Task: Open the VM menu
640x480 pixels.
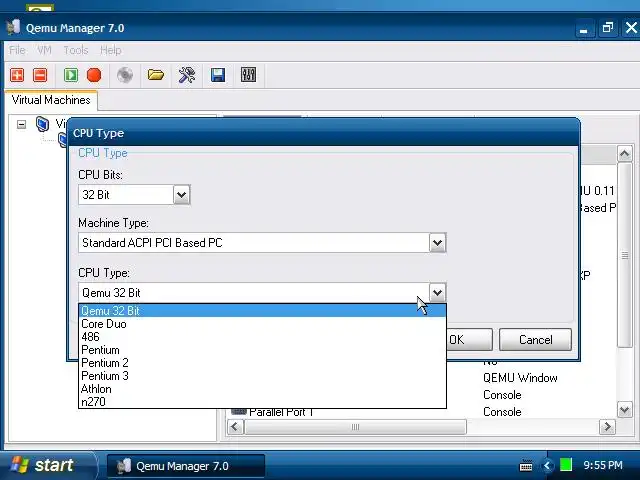Action: 44,50
